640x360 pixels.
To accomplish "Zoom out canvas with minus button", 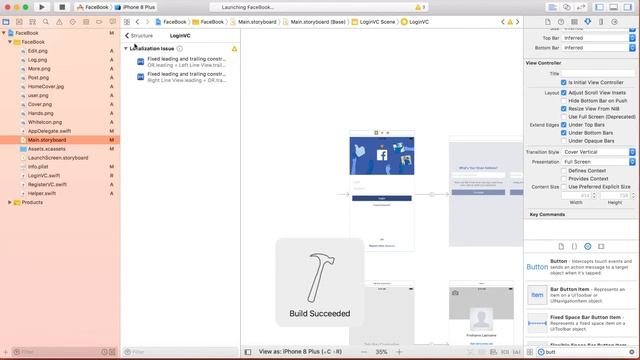I will [x=364, y=352].
